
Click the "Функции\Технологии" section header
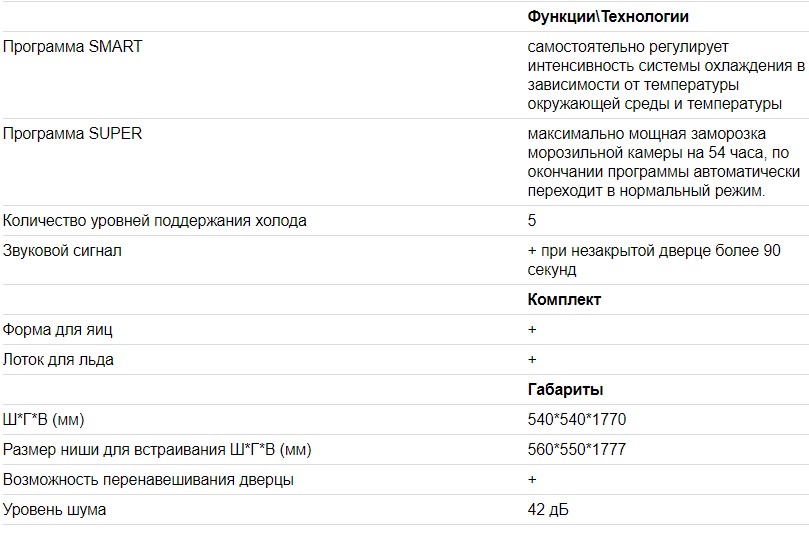(607, 17)
